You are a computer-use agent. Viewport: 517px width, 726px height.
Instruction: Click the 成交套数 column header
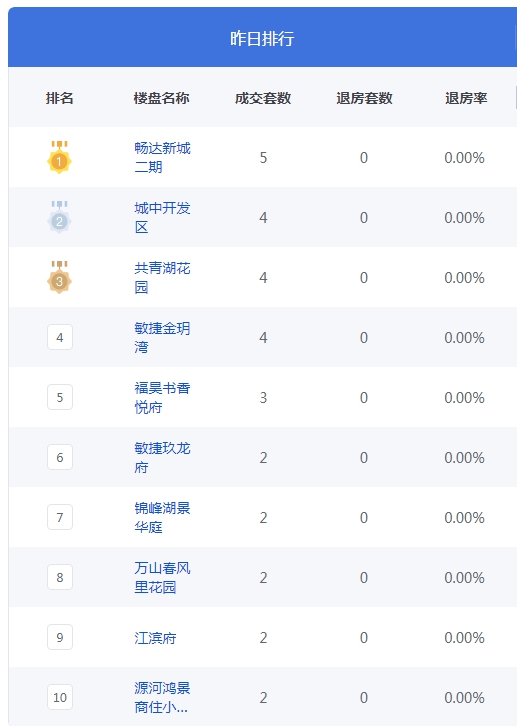[263, 98]
